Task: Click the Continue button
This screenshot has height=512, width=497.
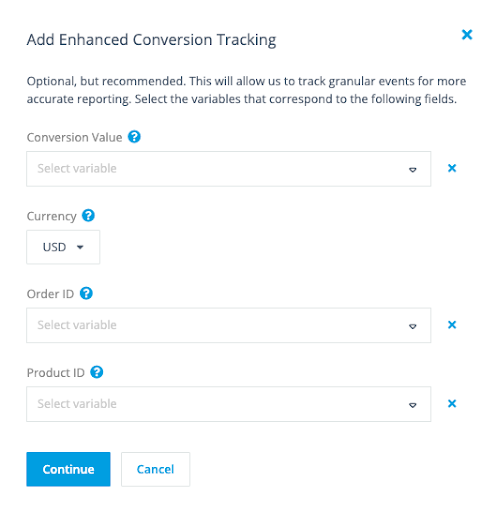Action: [x=68, y=469]
